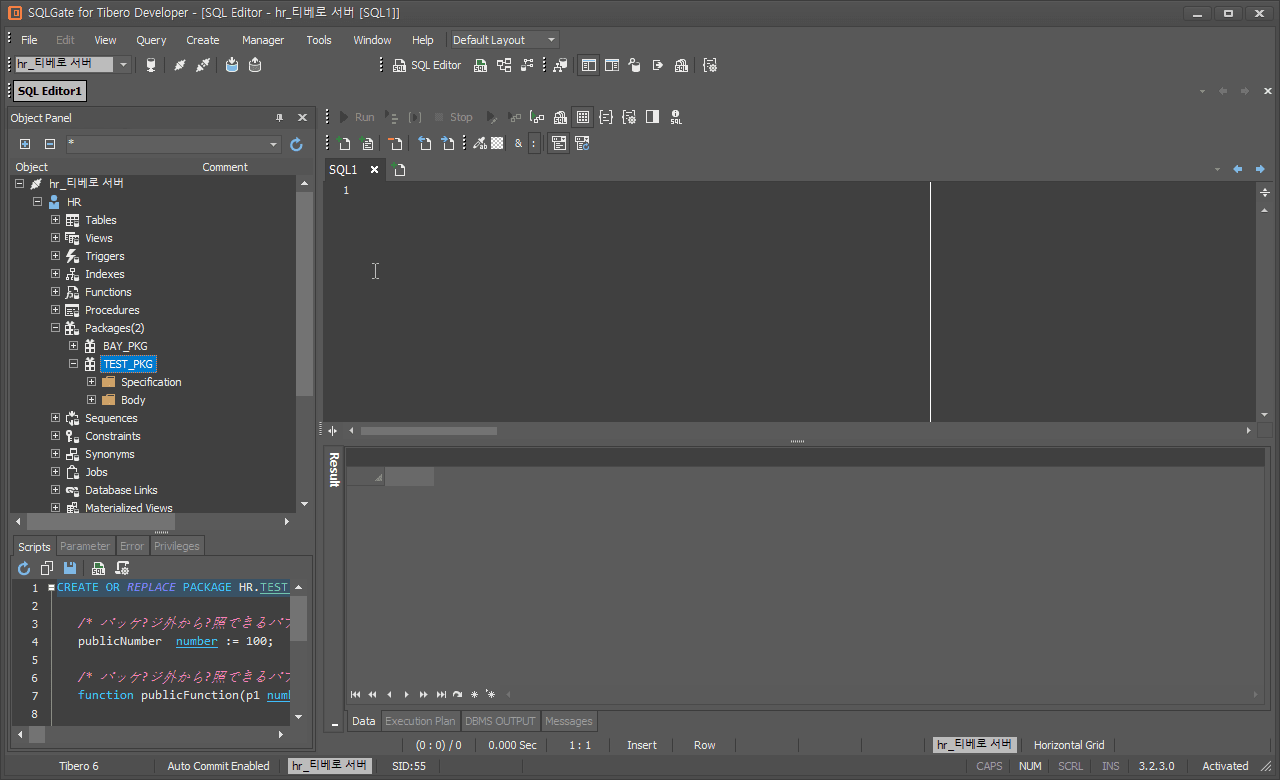Click the SQL info icon in editor toolbar

pos(676,117)
